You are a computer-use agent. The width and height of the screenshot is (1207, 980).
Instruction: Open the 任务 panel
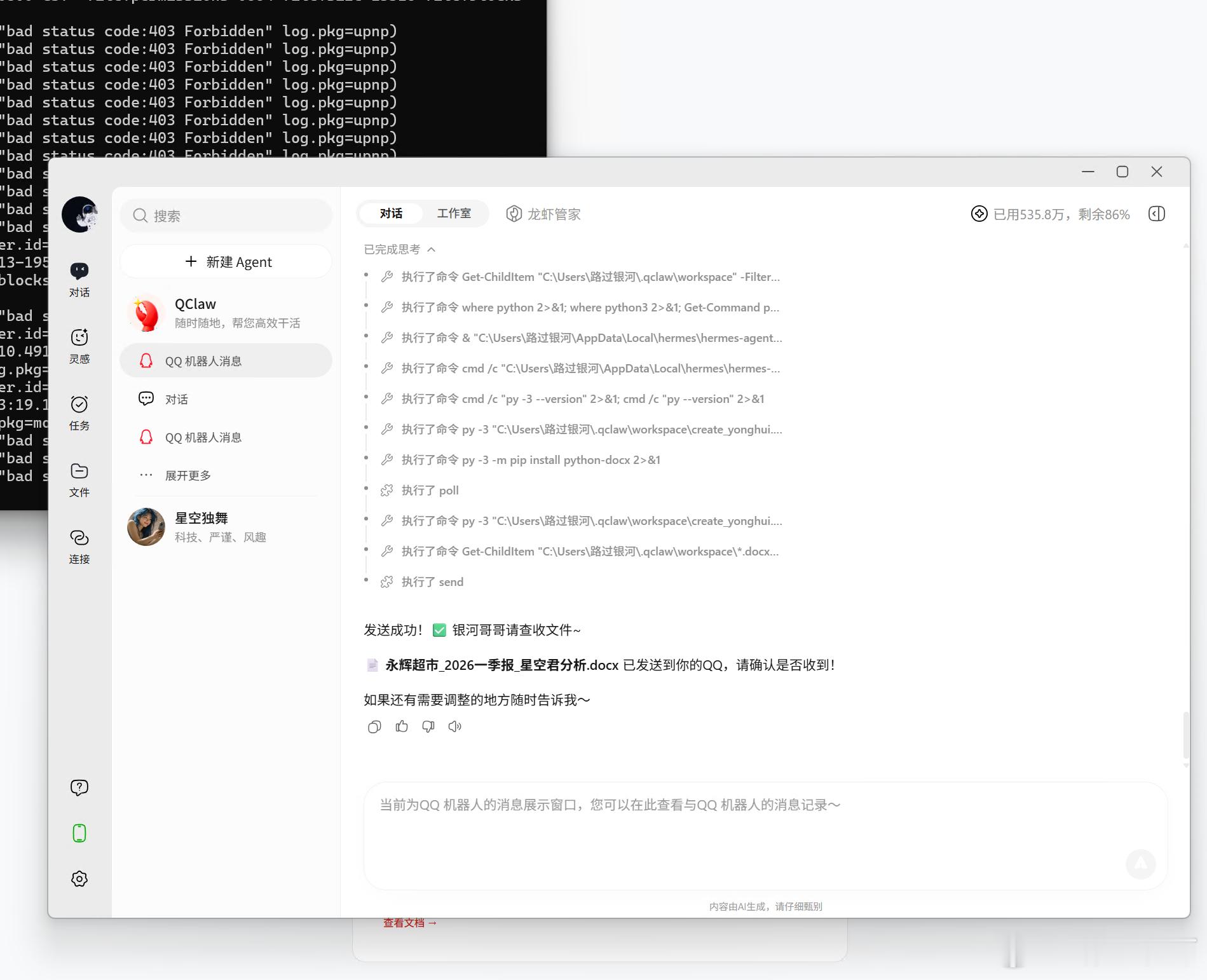coord(79,412)
